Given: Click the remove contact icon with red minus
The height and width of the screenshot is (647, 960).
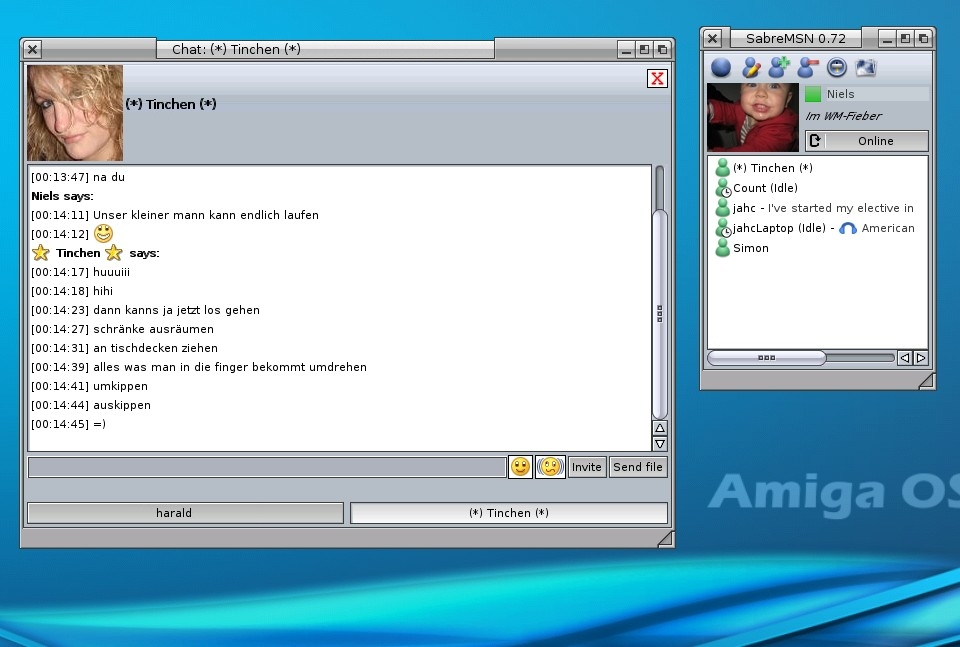Looking at the screenshot, I should click(808, 67).
